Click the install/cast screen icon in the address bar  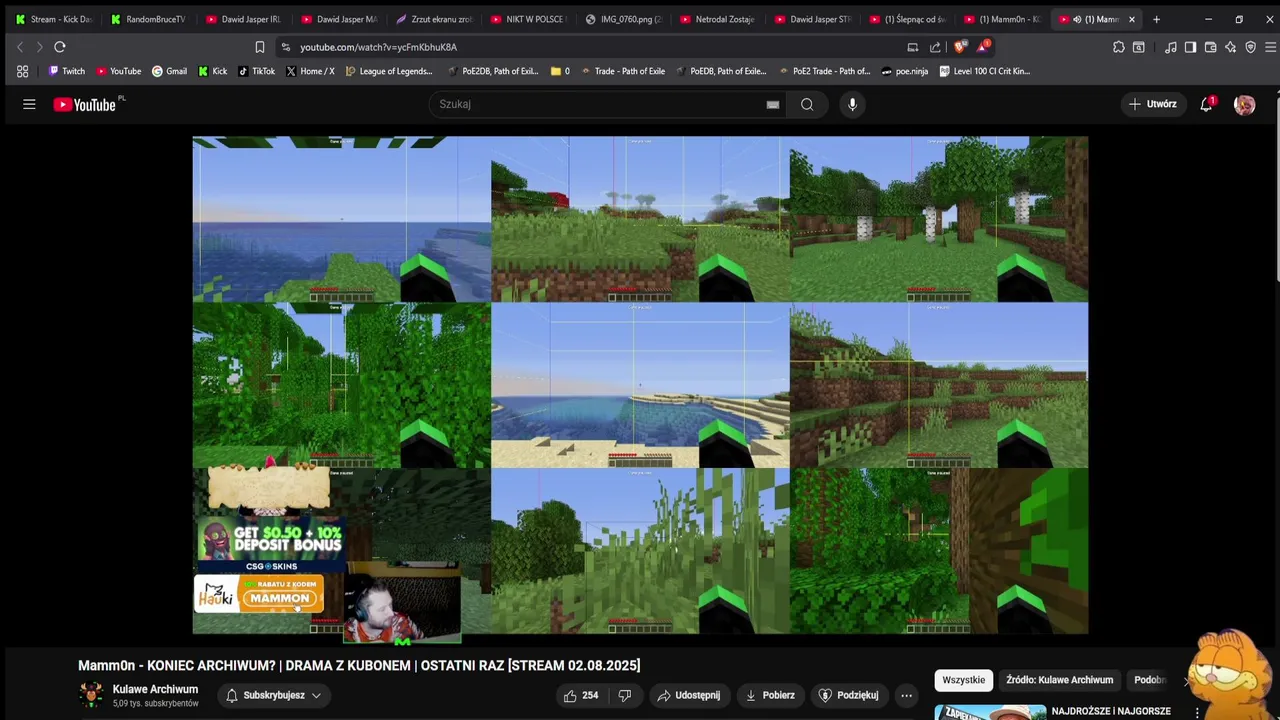coord(912,47)
